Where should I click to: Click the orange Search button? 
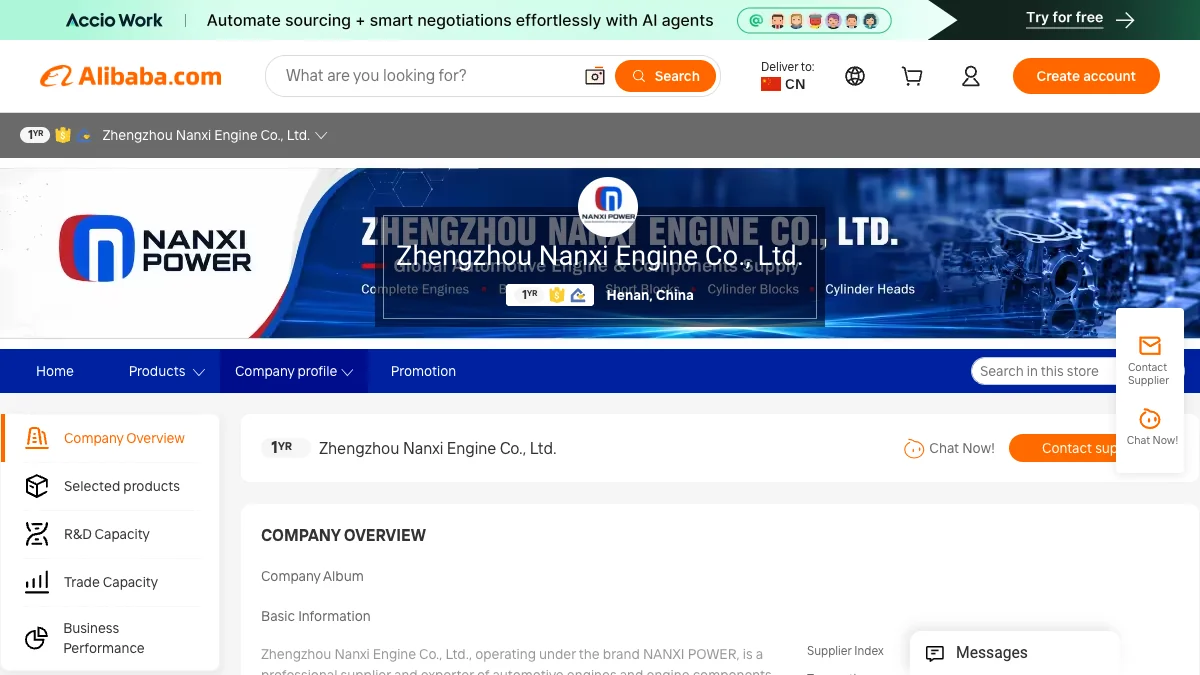[x=665, y=76]
